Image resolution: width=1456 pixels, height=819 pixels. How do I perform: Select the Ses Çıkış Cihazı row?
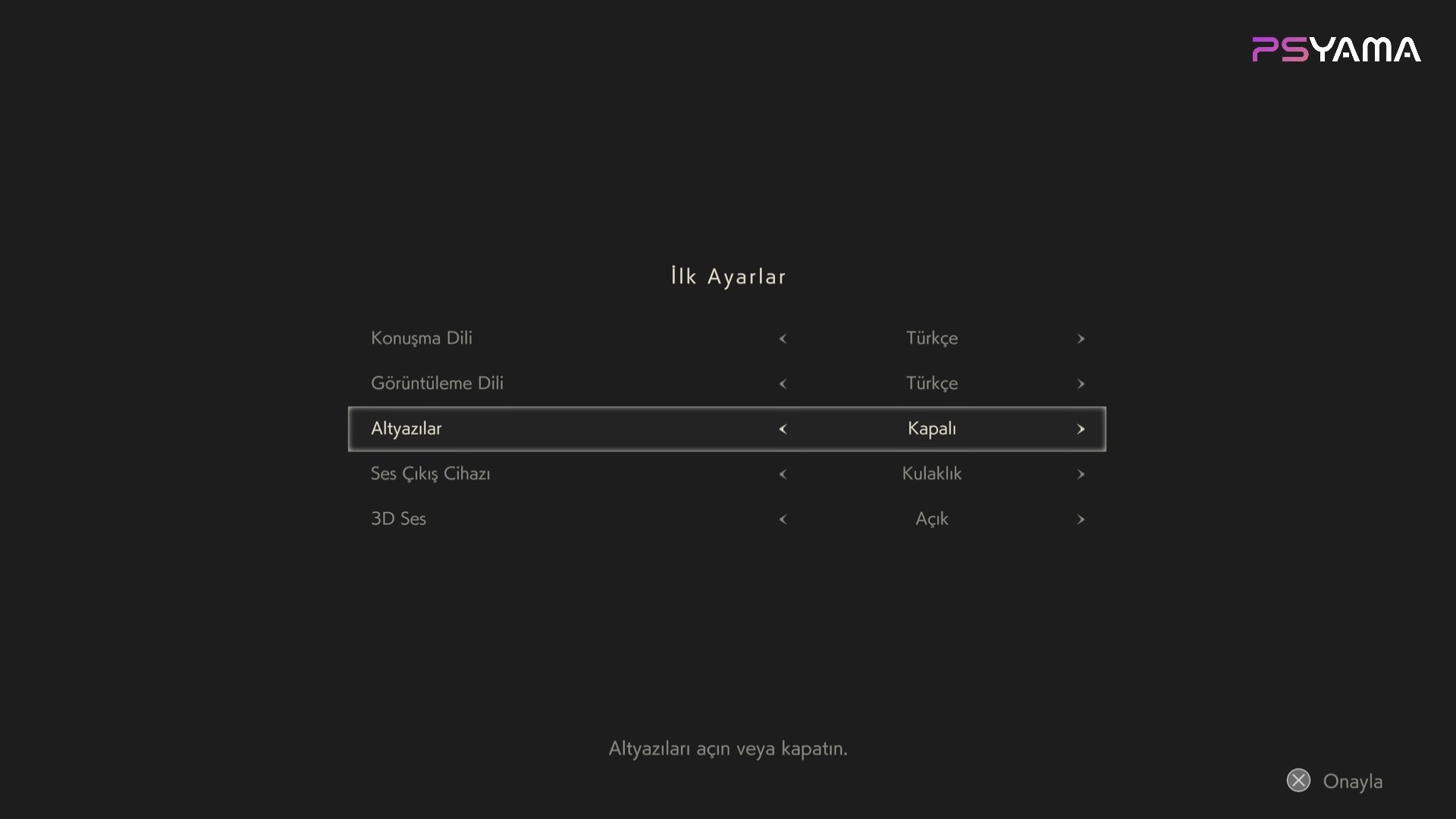click(727, 474)
